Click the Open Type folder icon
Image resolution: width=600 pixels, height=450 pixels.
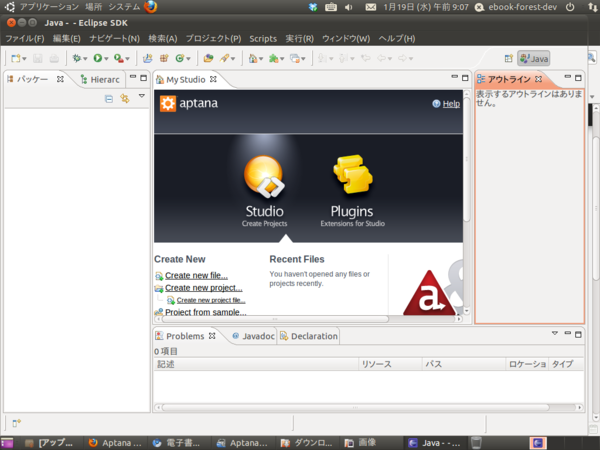click(208, 58)
